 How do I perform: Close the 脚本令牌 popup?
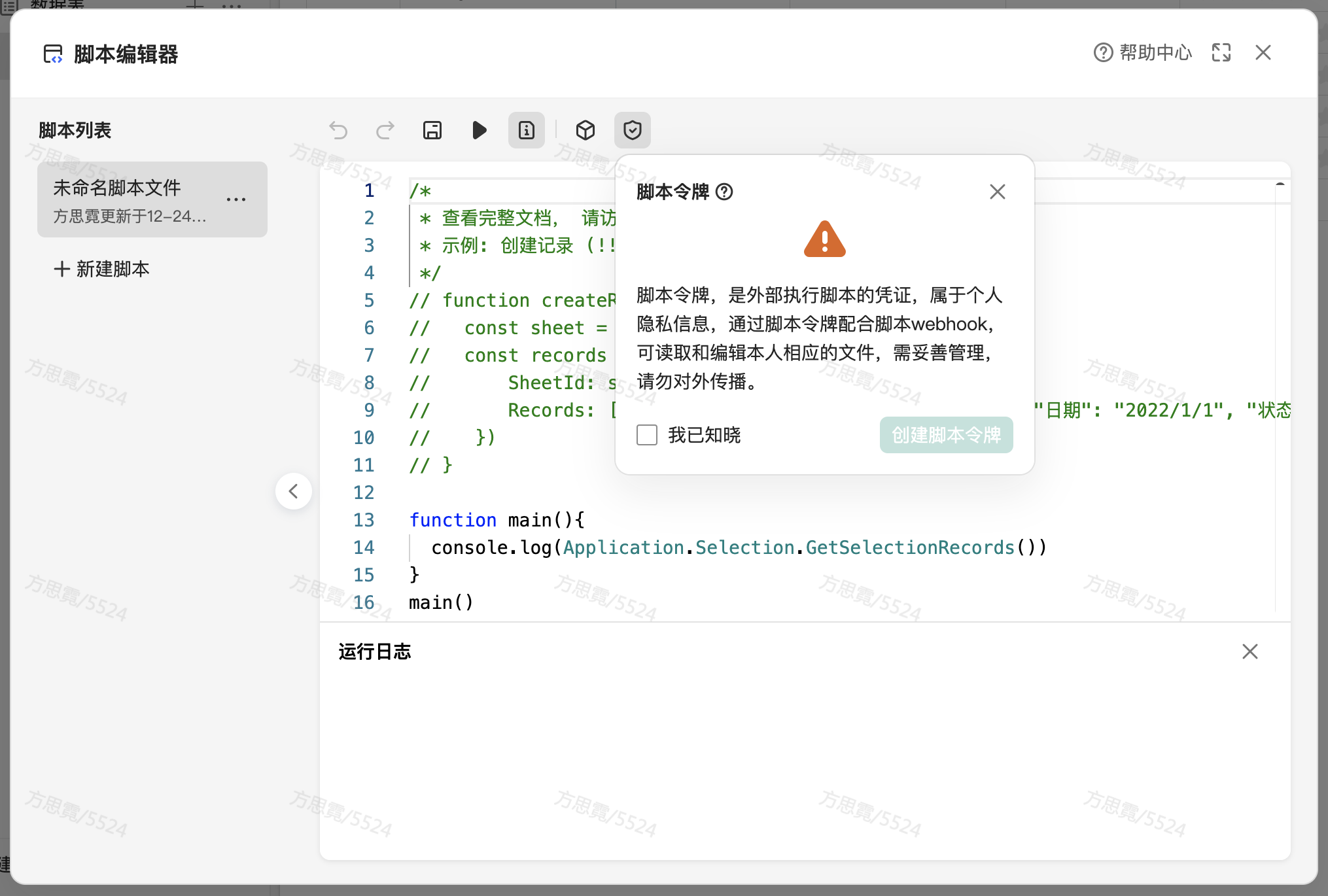[998, 192]
